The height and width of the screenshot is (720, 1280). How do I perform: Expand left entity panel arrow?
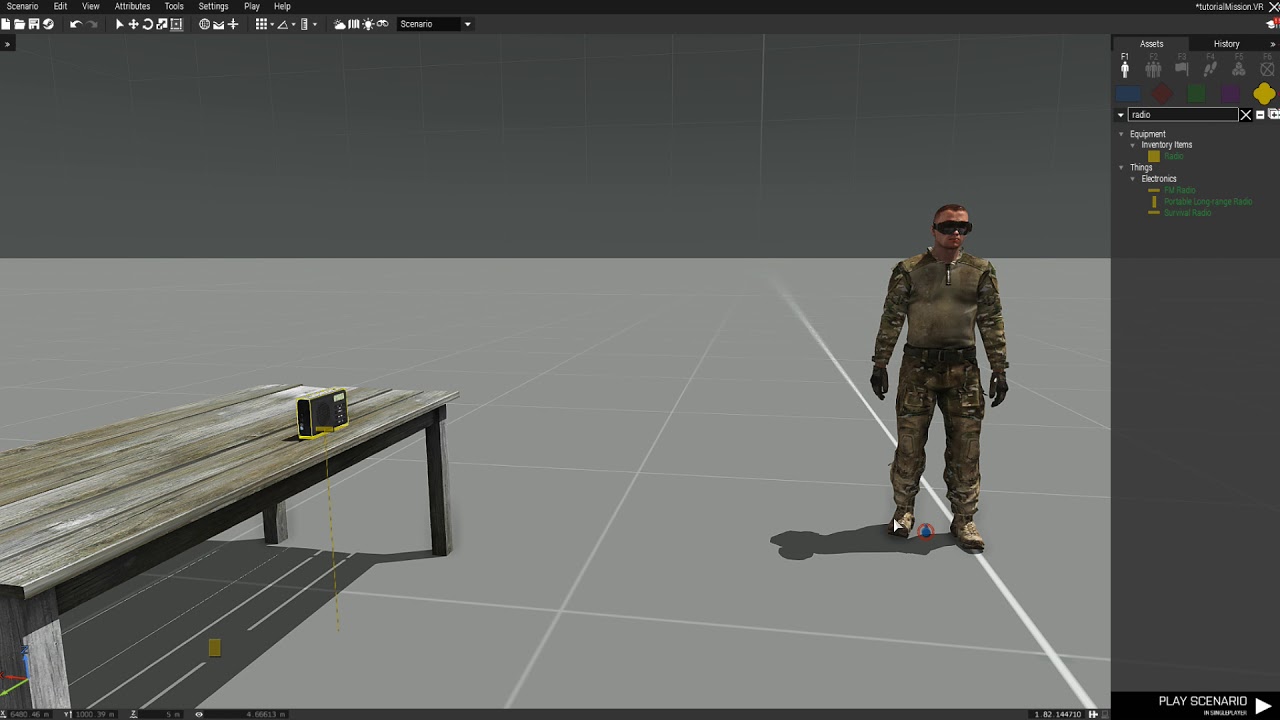coord(6,44)
